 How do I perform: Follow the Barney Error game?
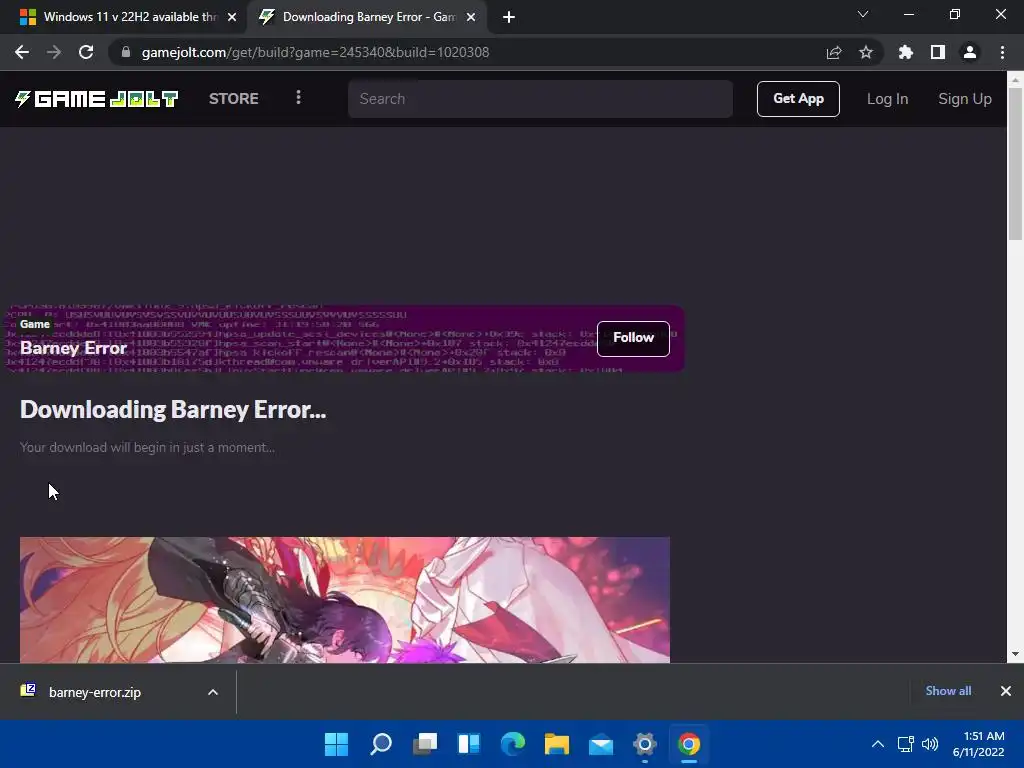tap(633, 338)
